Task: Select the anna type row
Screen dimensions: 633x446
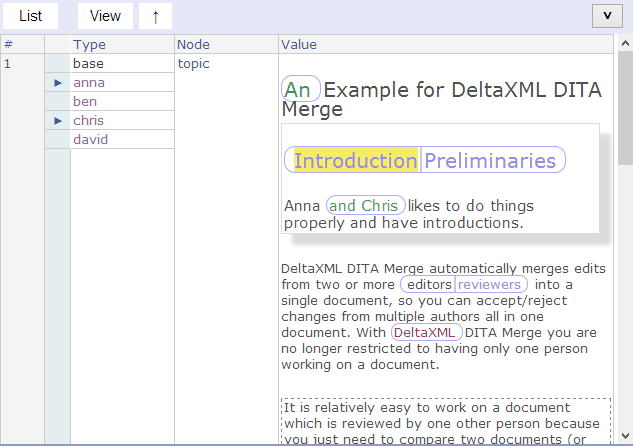Action: (x=122, y=82)
